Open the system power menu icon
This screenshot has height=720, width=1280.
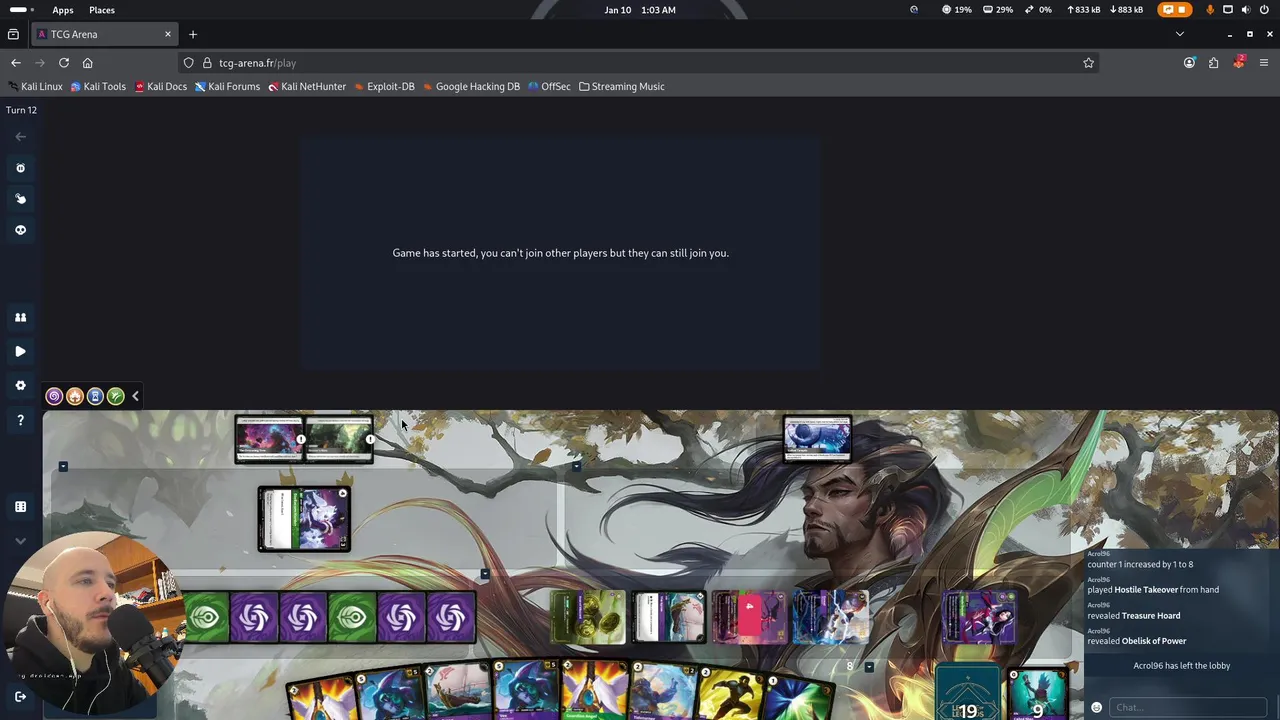point(1264,10)
